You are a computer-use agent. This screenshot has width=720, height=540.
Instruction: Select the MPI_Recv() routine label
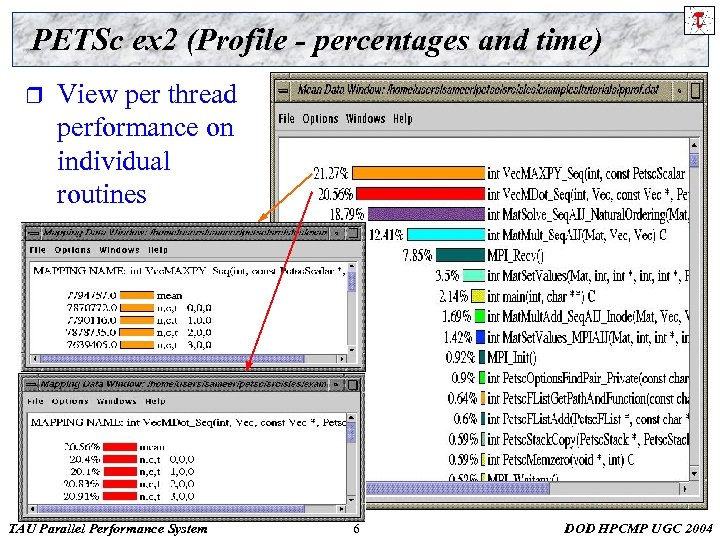(x=516, y=255)
